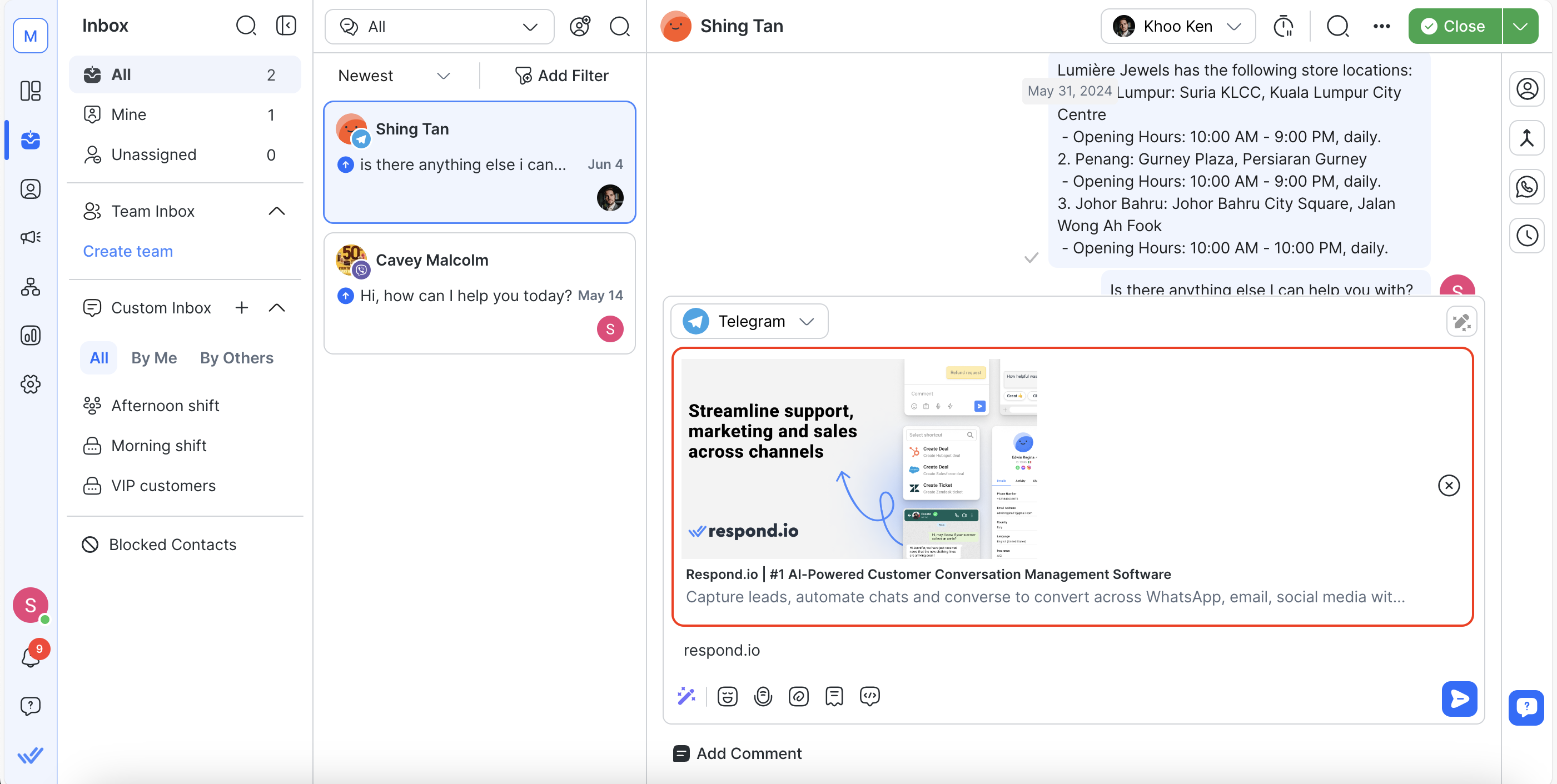Click the Add Comment field
This screenshot has width=1557, height=784.
[748, 753]
